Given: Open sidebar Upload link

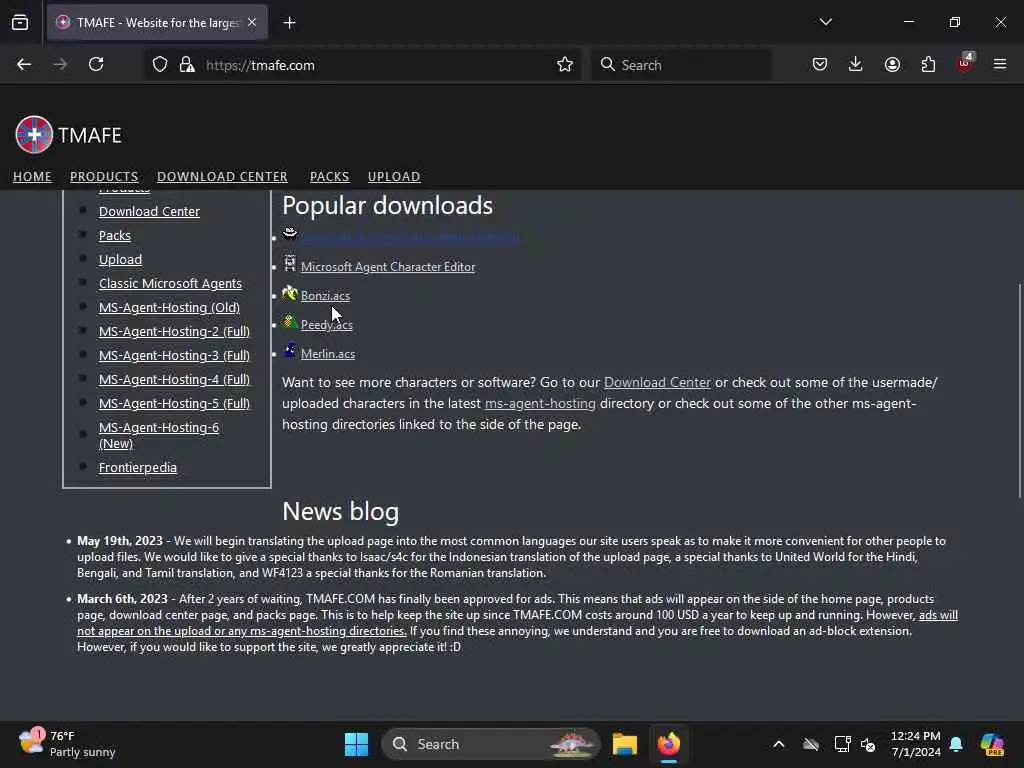Looking at the screenshot, I should coord(120,259).
